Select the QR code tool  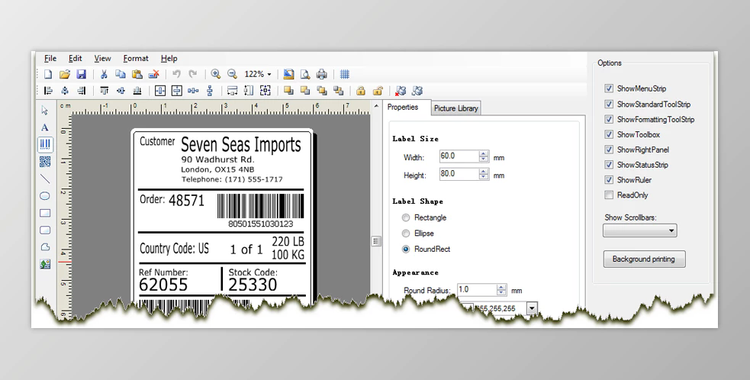(x=45, y=162)
